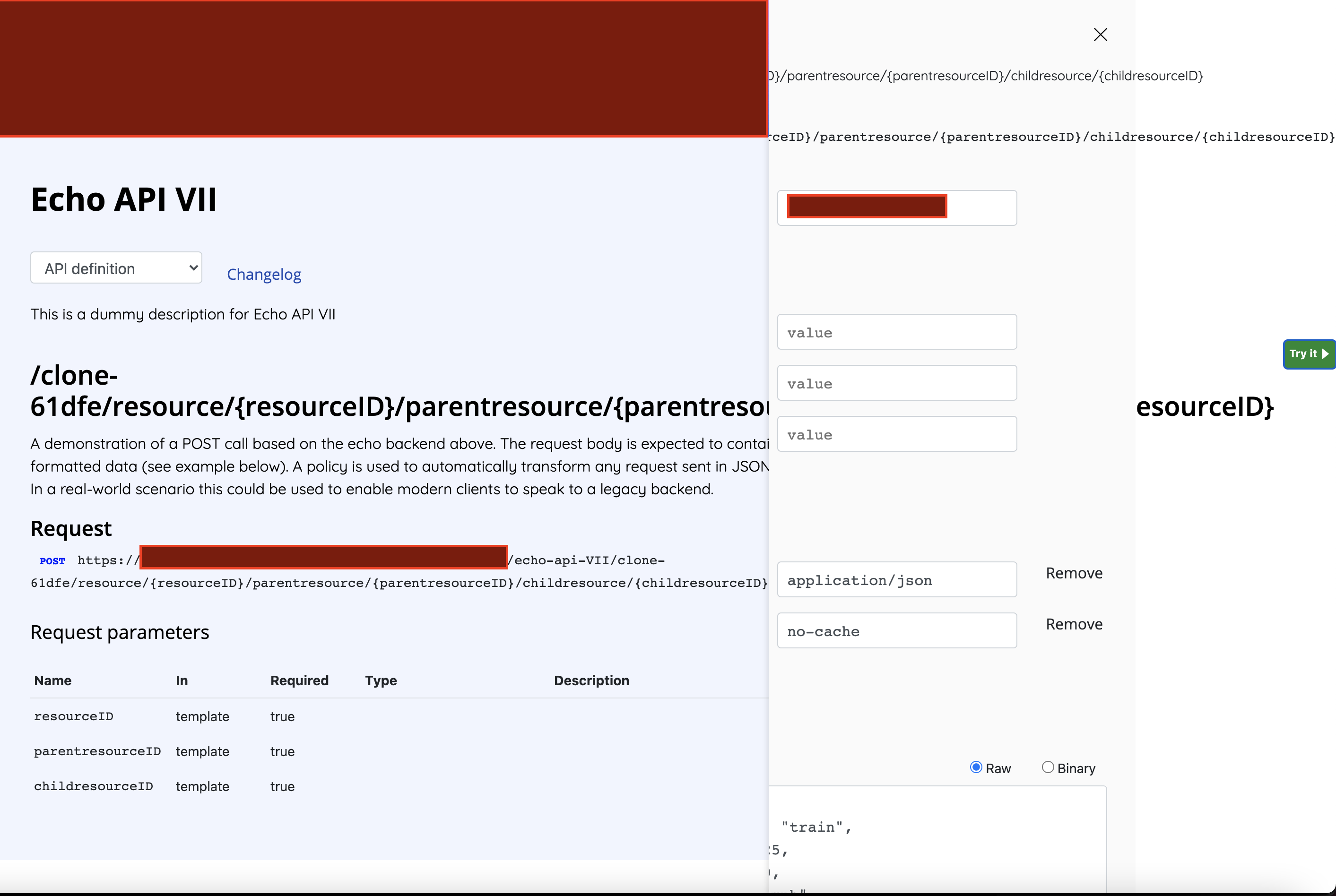Click 'true' in the childresourceID row
Screen dimensions: 1336x896
tap(282, 786)
